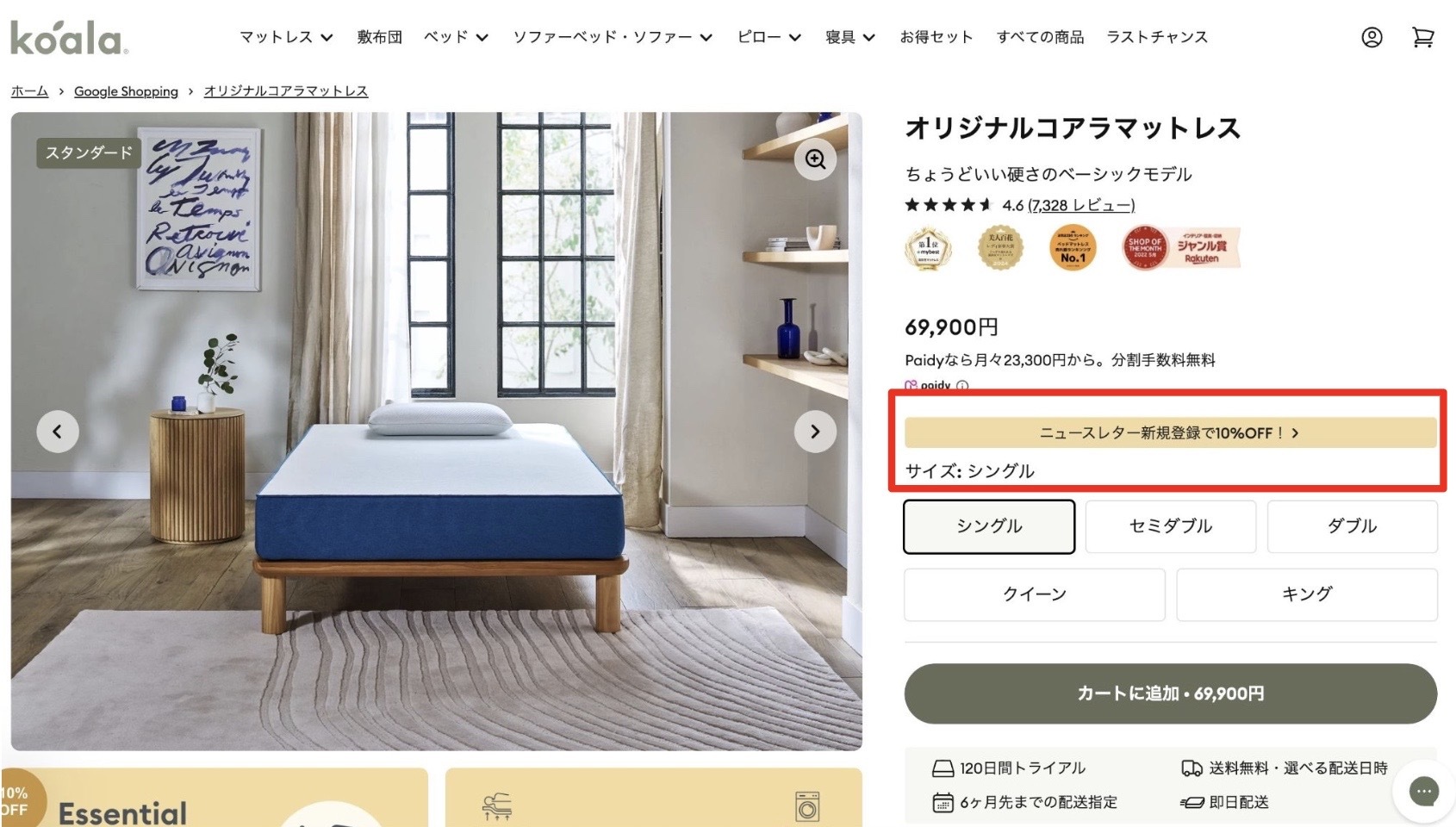Show previous product image with left arrow
Screen dimensions: 1456x827
coord(58,432)
